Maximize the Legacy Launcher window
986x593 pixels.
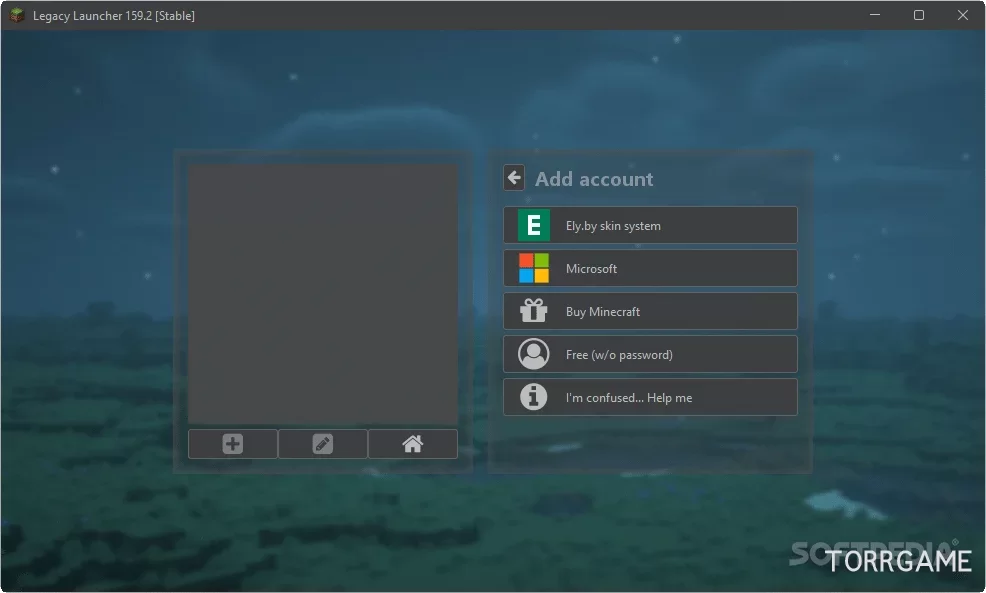pyautogui.click(x=919, y=15)
